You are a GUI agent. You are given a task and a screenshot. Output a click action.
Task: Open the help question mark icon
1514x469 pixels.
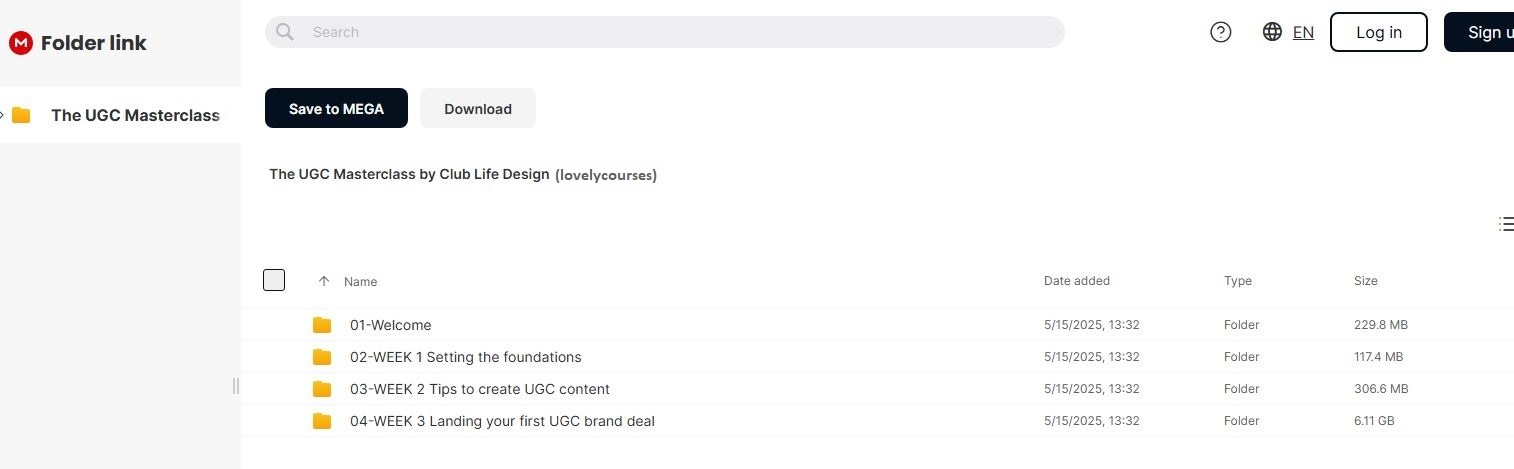tap(1220, 32)
